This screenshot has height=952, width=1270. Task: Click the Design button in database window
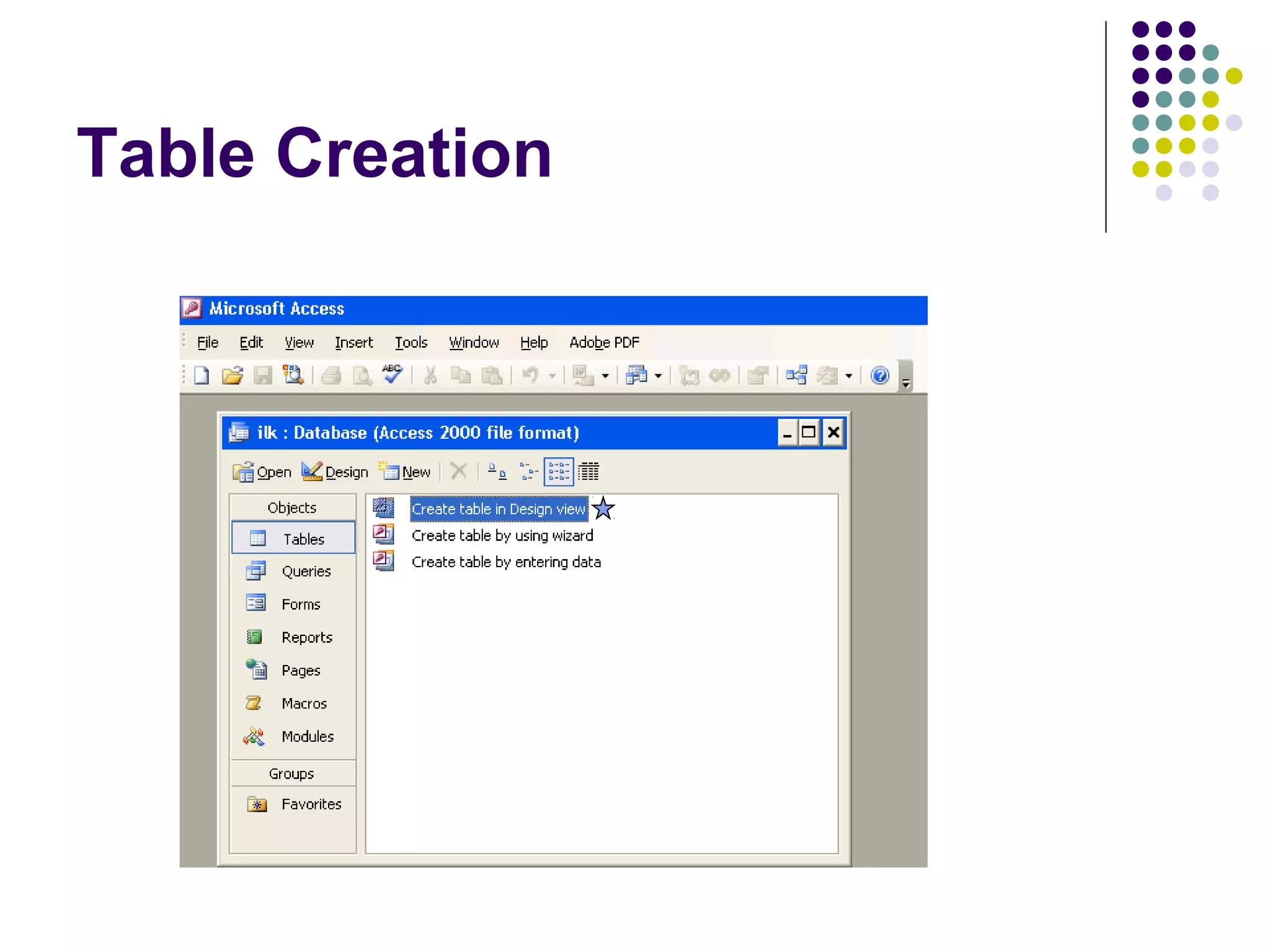point(335,472)
